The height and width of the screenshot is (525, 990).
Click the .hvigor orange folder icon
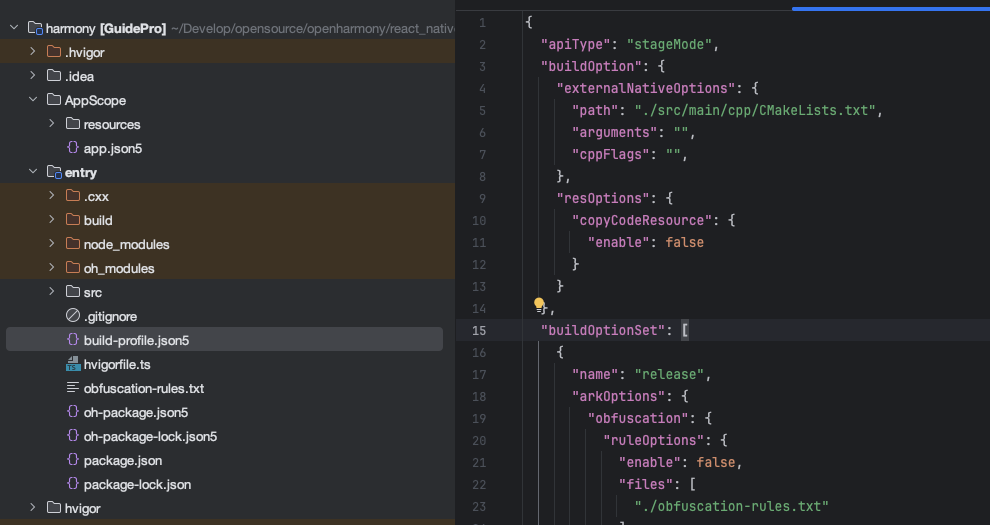tap(54, 52)
